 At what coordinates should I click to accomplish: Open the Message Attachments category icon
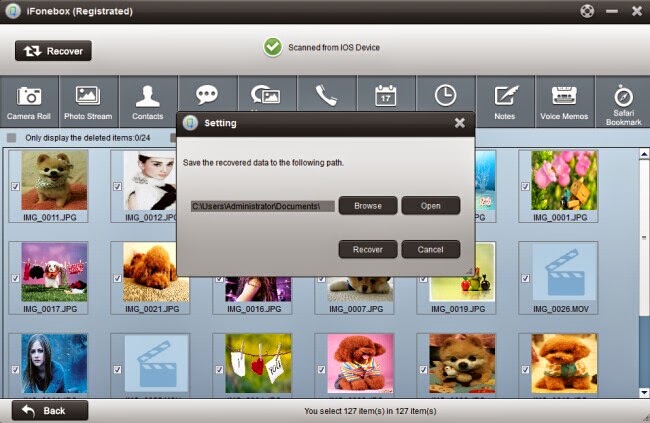(x=266, y=95)
